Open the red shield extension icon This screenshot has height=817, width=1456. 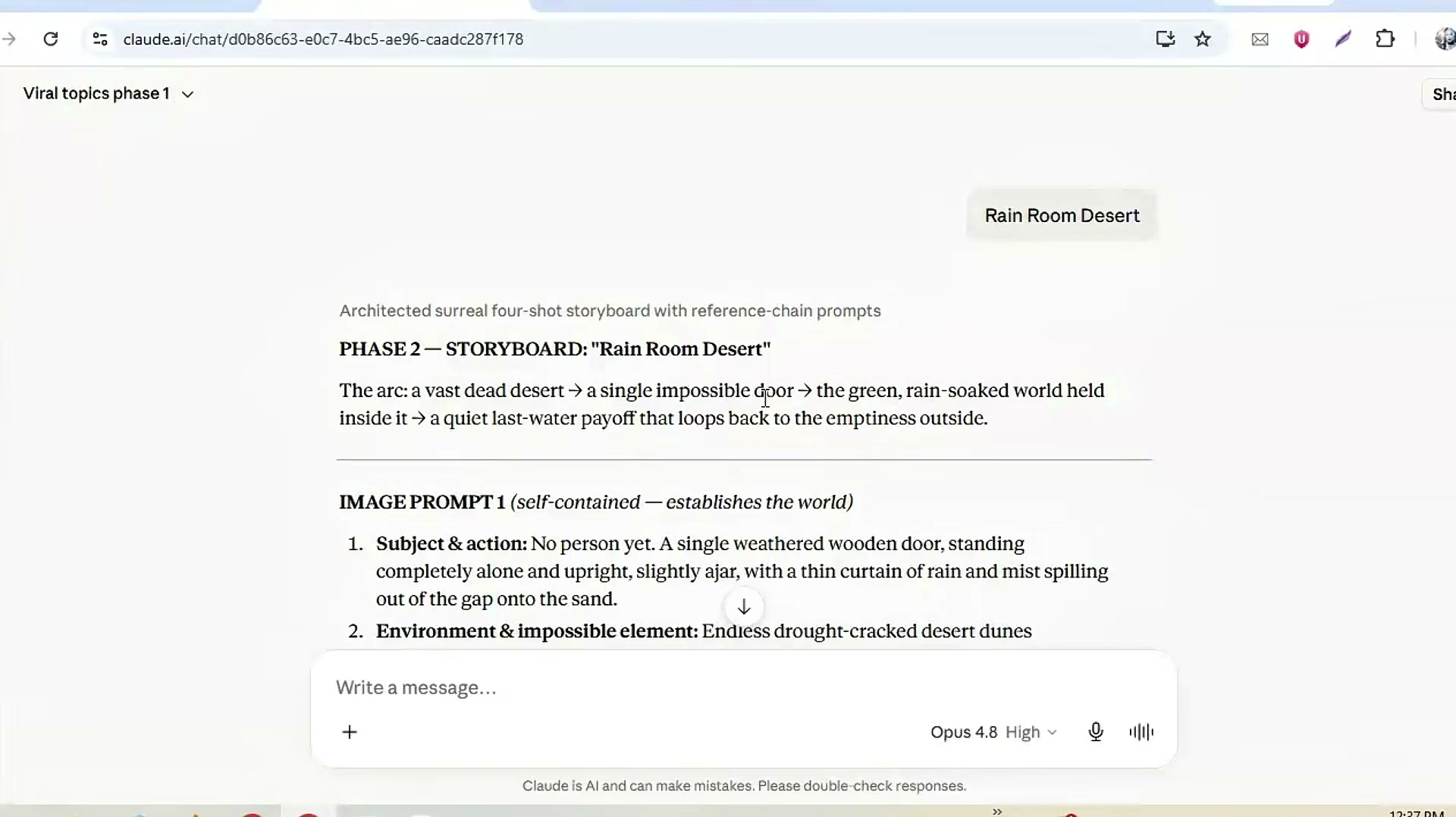(1301, 39)
